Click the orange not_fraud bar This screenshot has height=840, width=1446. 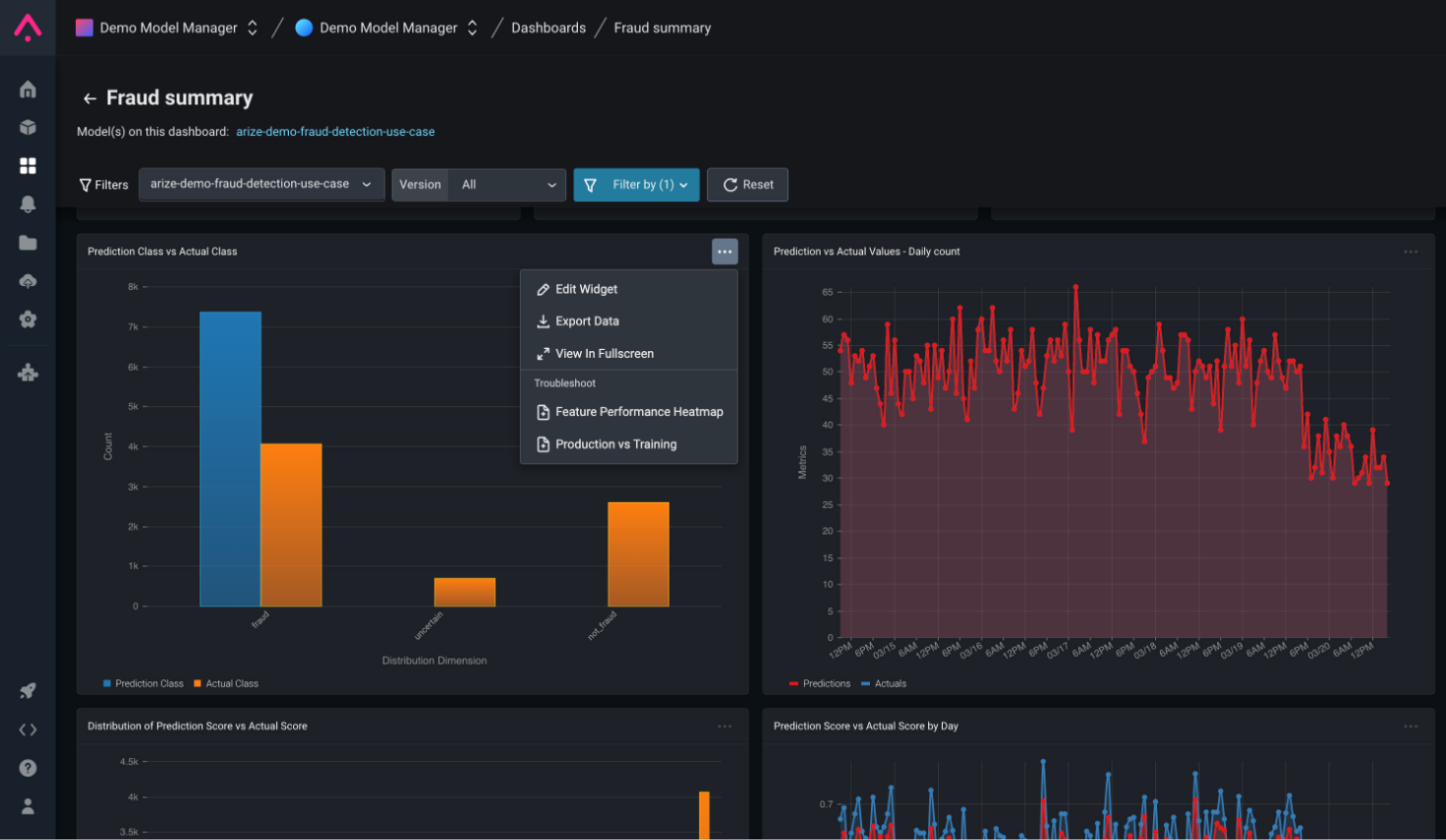638,554
